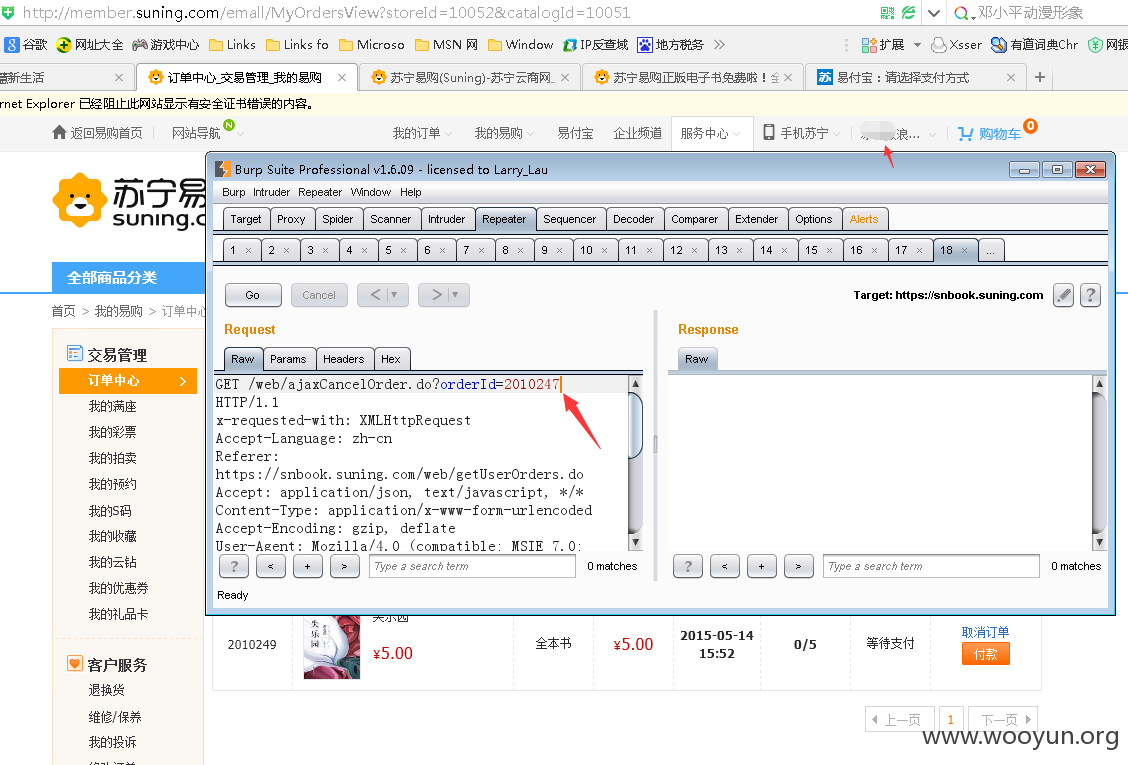Image resolution: width=1128 pixels, height=765 pixels.
Task: Open Xsser bookmark
Action: point(956,45)
